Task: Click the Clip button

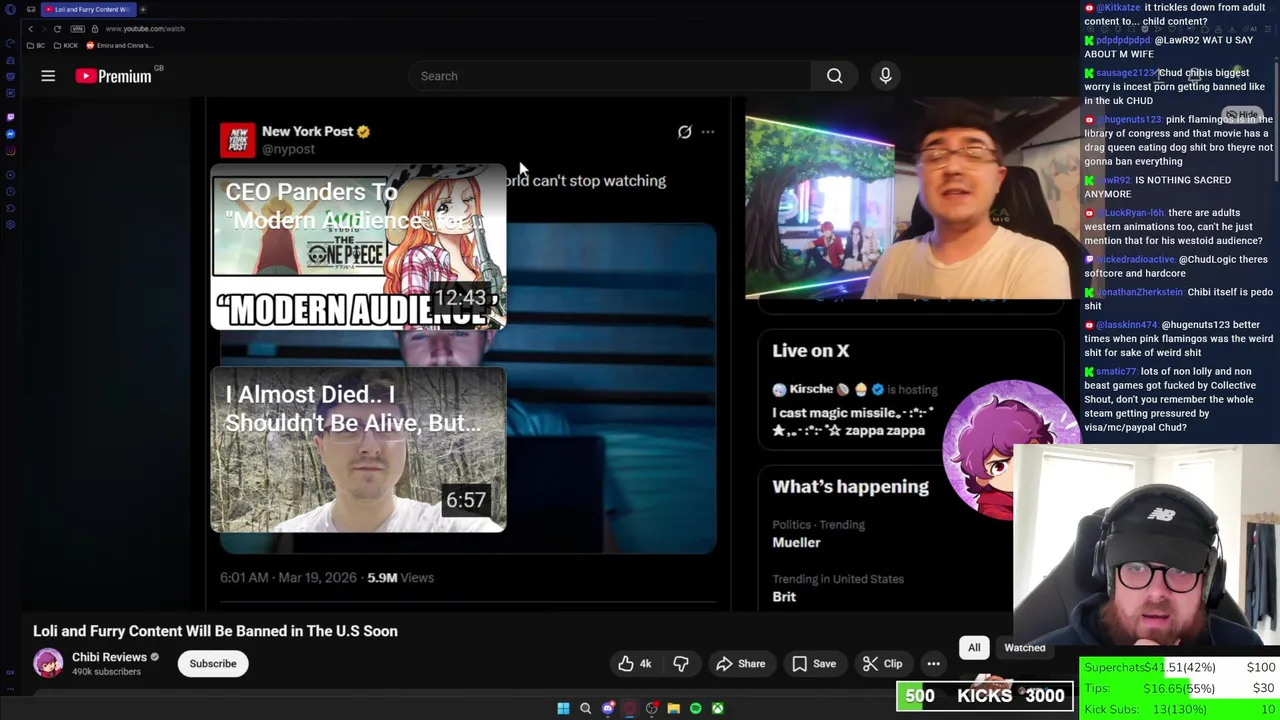Action: tap(883, 663)
